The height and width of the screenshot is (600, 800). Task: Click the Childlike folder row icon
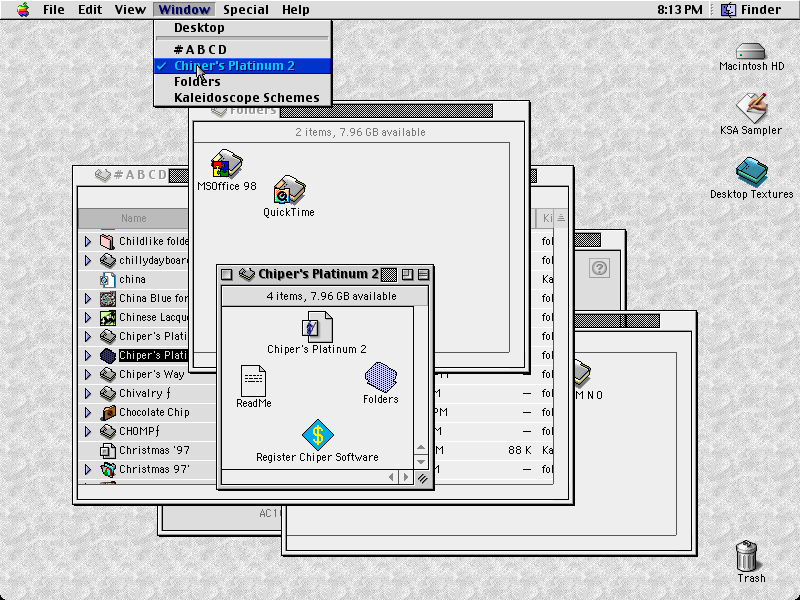(107, 241)
